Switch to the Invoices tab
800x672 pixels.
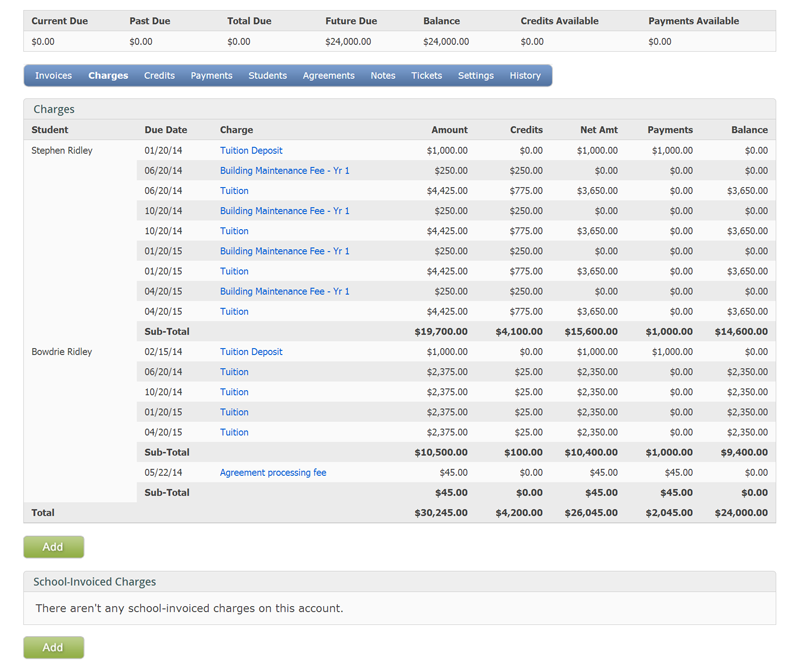pos(52,75)
